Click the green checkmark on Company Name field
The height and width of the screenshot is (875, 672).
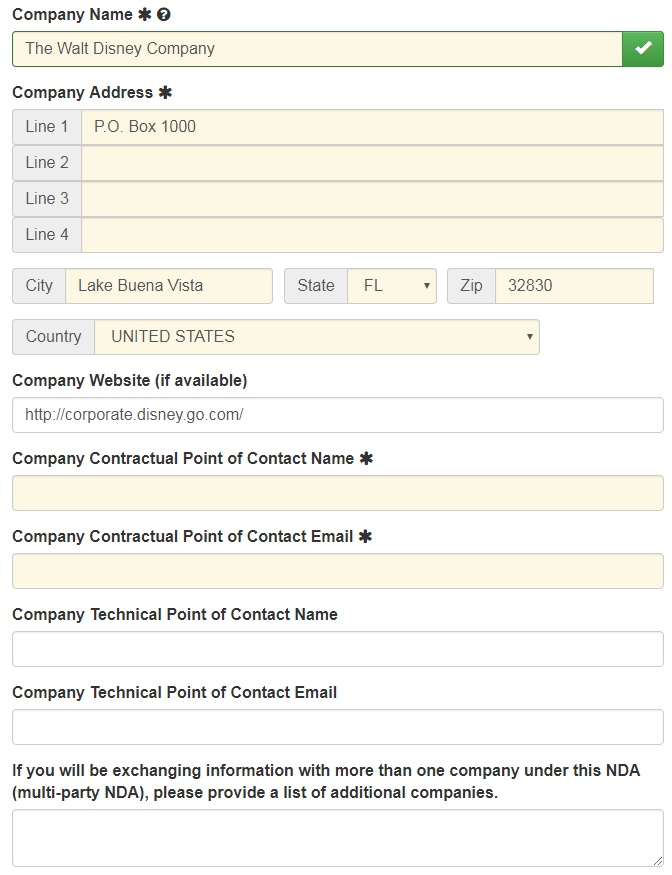pos(643,48)
